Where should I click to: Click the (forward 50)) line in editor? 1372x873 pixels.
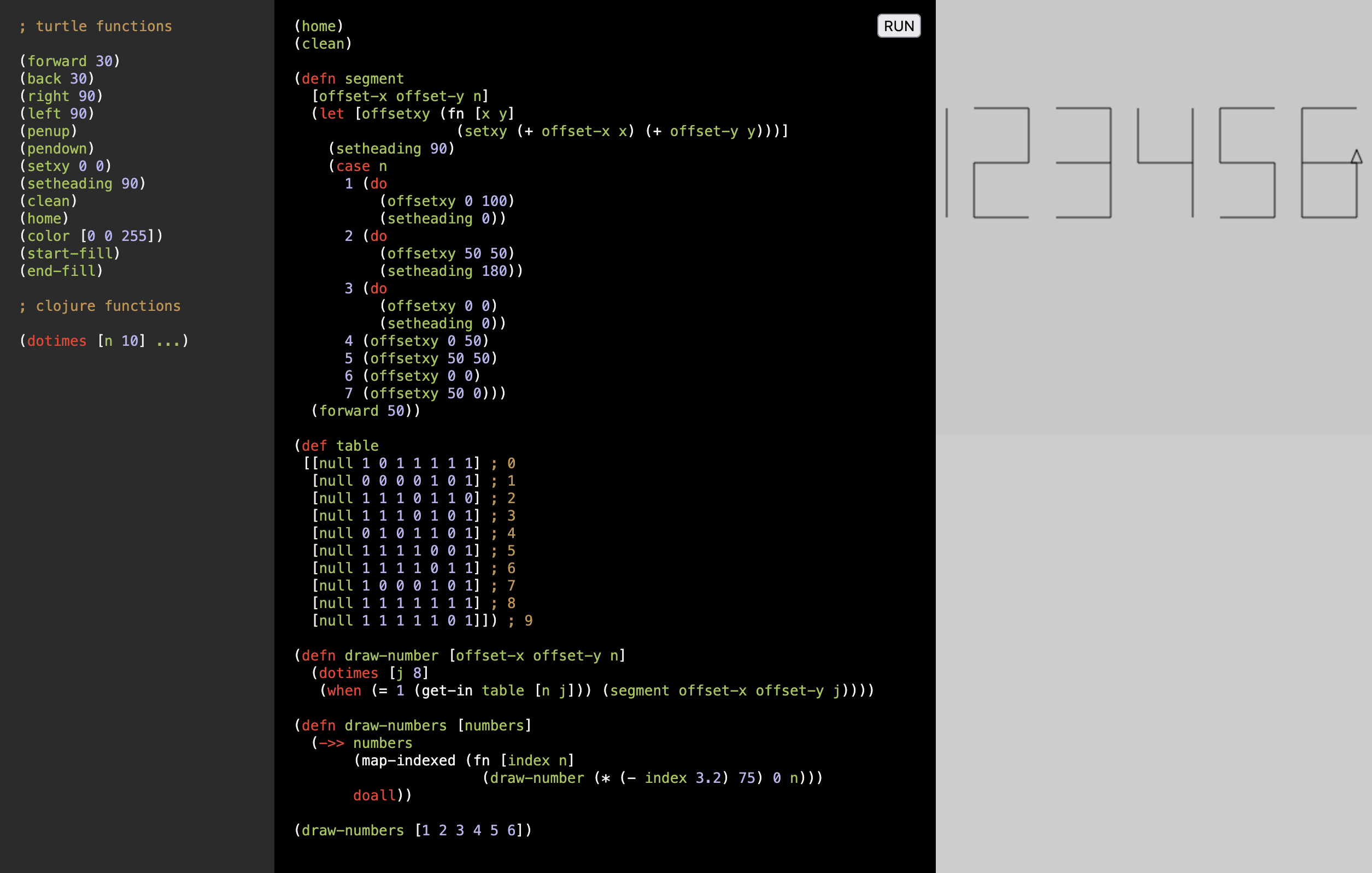[365, 411]
